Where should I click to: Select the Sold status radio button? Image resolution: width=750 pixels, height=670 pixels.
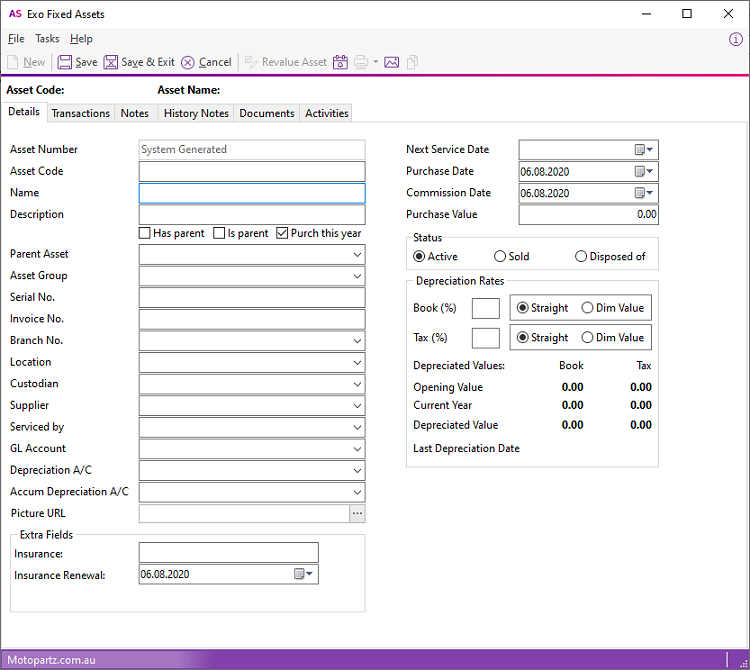point(500,256)
